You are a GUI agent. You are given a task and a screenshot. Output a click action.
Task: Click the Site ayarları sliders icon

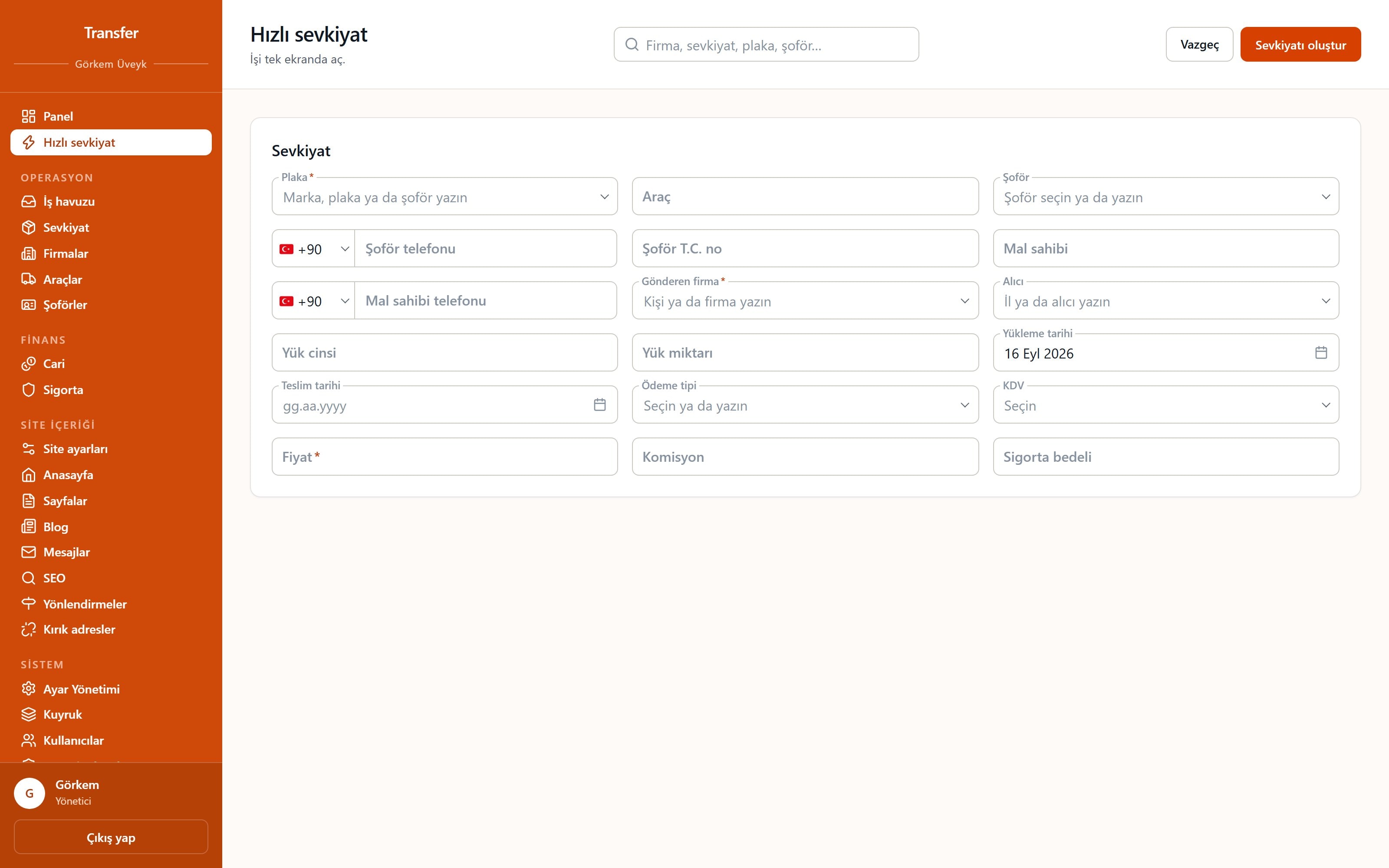point(28,449)
